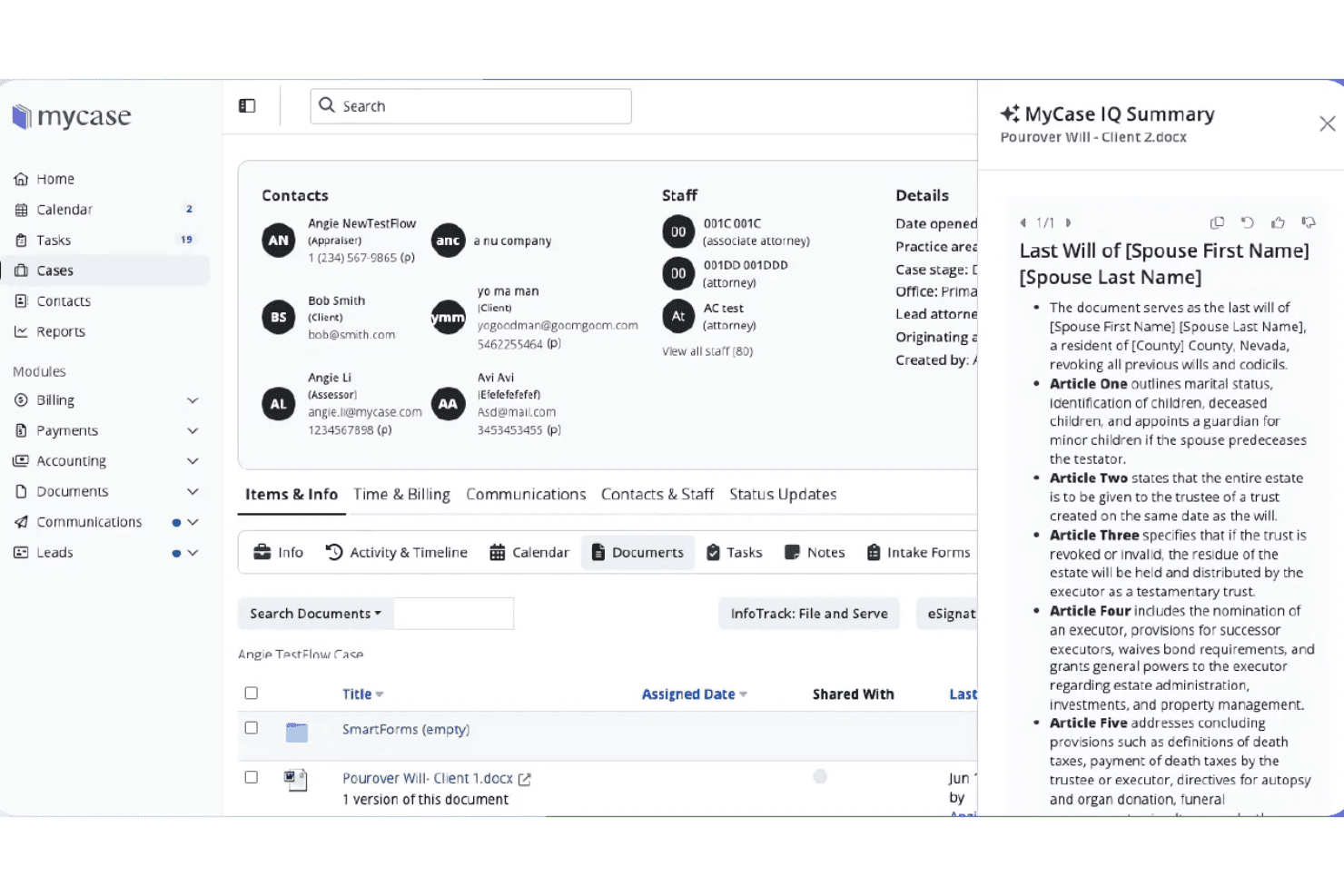The image size is (1344, 896).
Task: Copy the IQ summary text
Action: tap(1217, 222)
